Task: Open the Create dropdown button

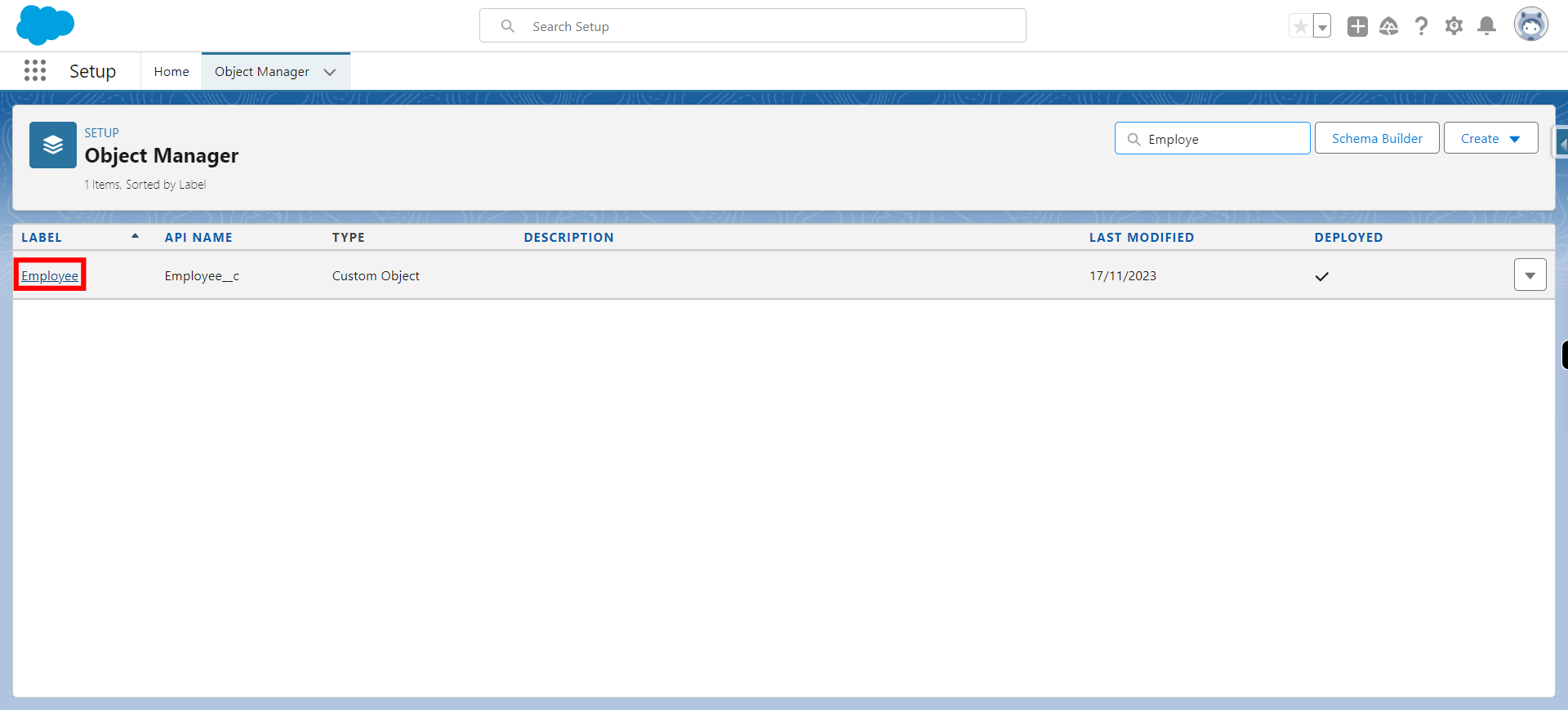Action: pos(1490,139)
